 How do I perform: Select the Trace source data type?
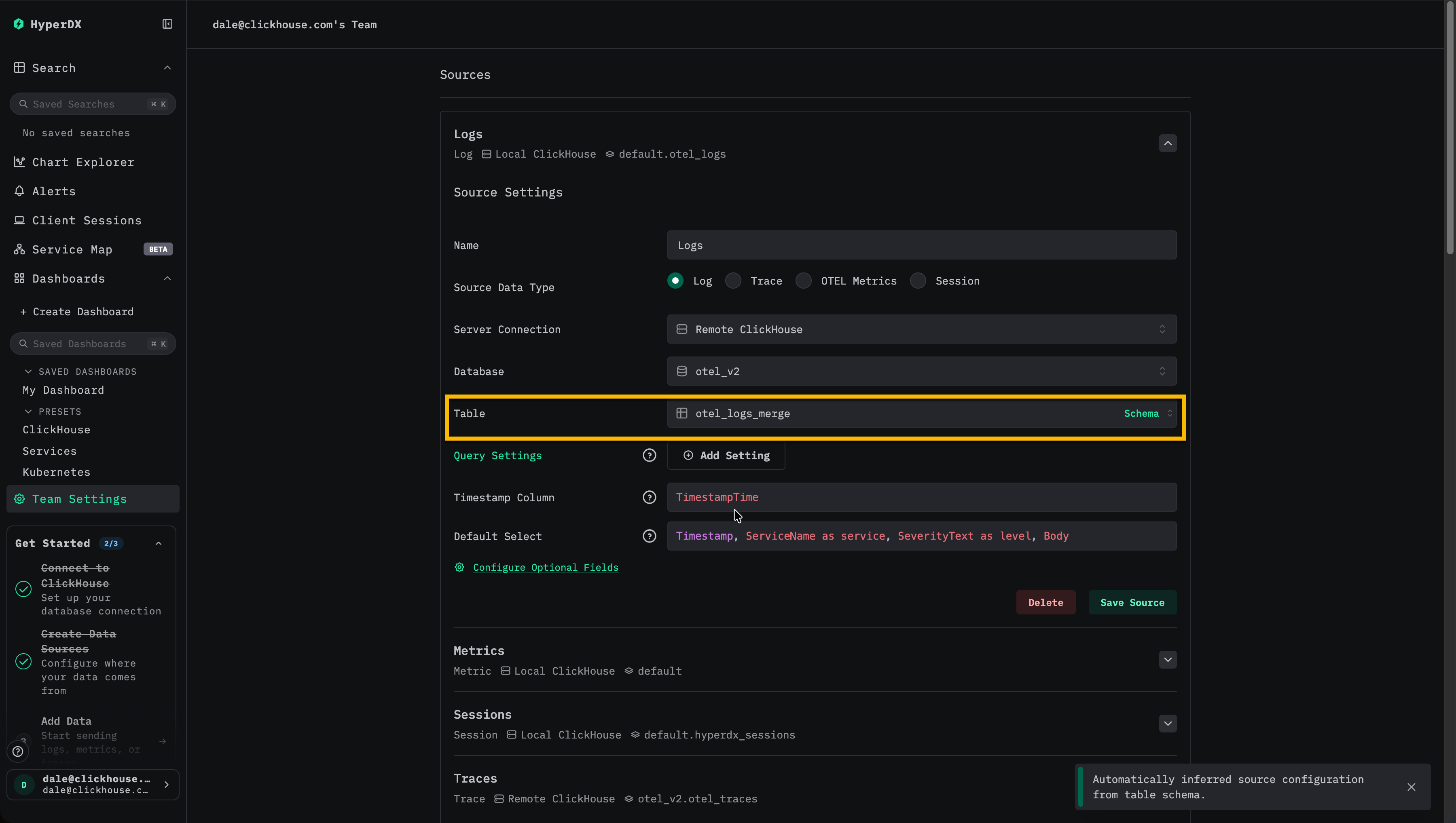(733, 281)
